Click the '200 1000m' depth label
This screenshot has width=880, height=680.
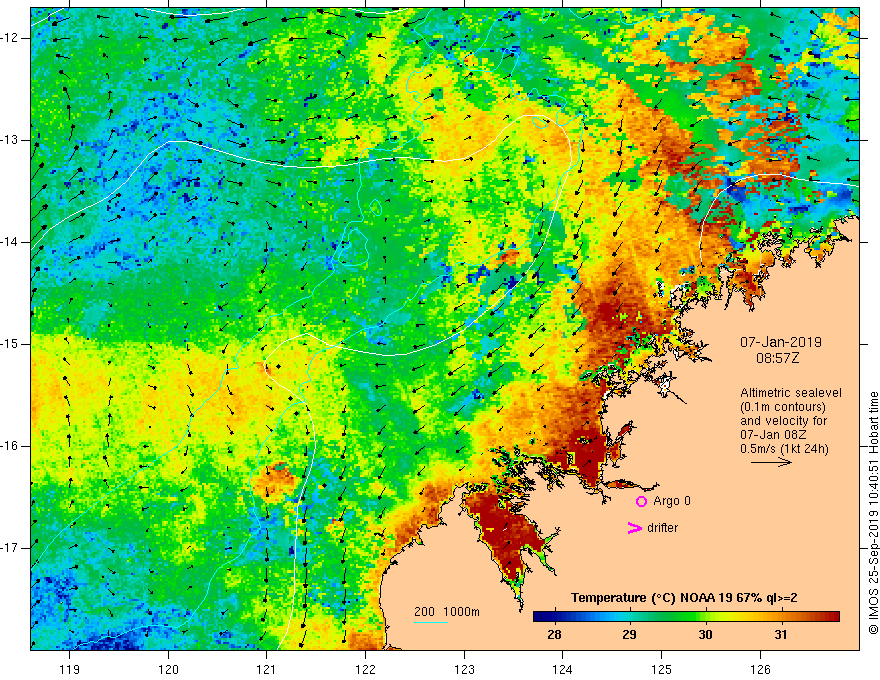(x=447, y=612)
